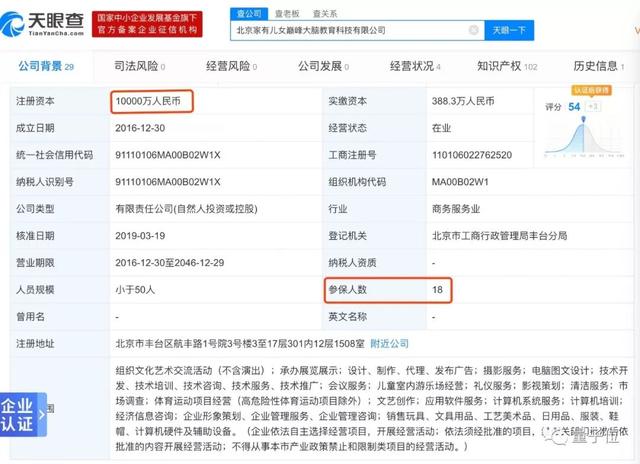
Task: Open the 历史信息 tab
Action: coord(599,66)
